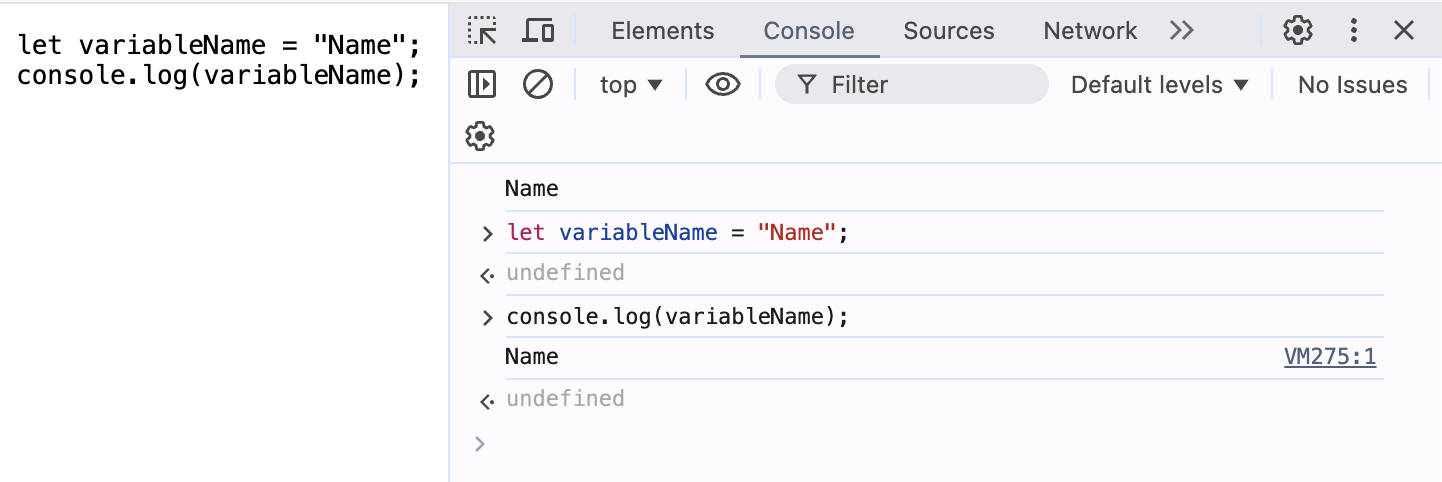Click the No Issues button

tap(1352, 85)
